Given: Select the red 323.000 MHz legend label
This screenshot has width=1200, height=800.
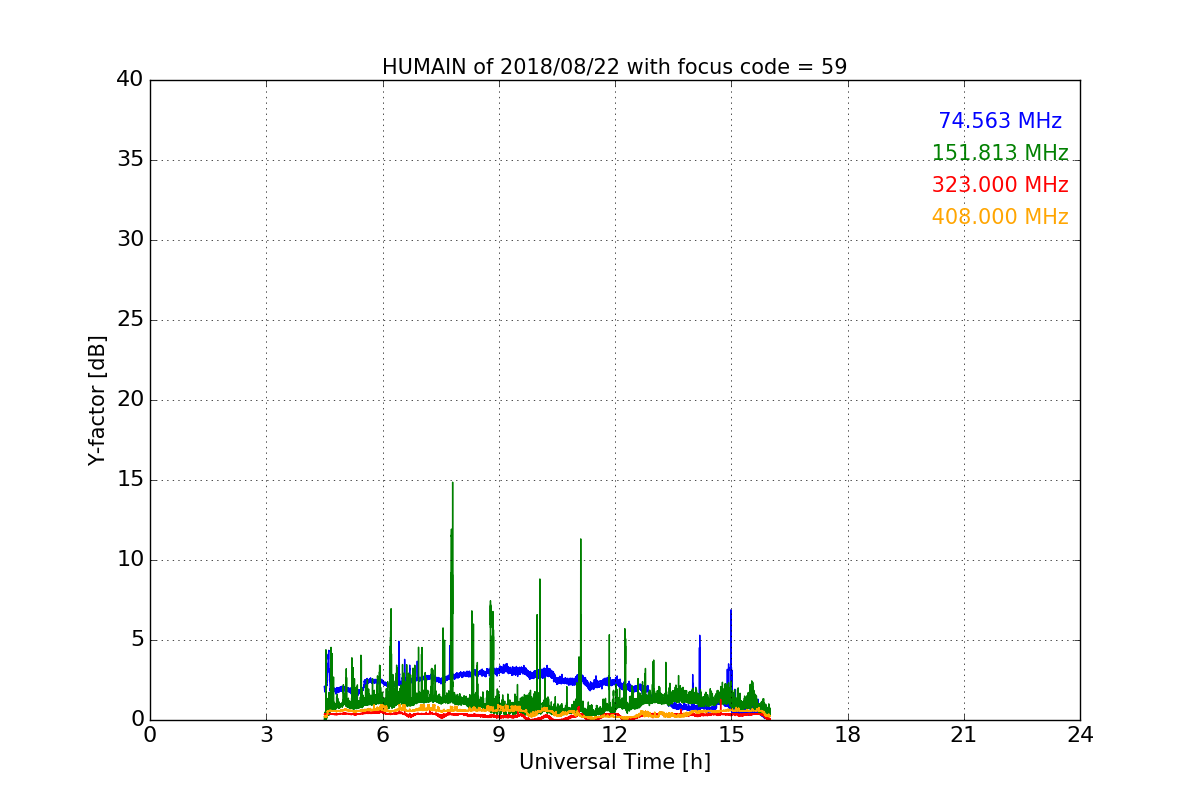Looking at the screenshot, I should coord(1000,185).
